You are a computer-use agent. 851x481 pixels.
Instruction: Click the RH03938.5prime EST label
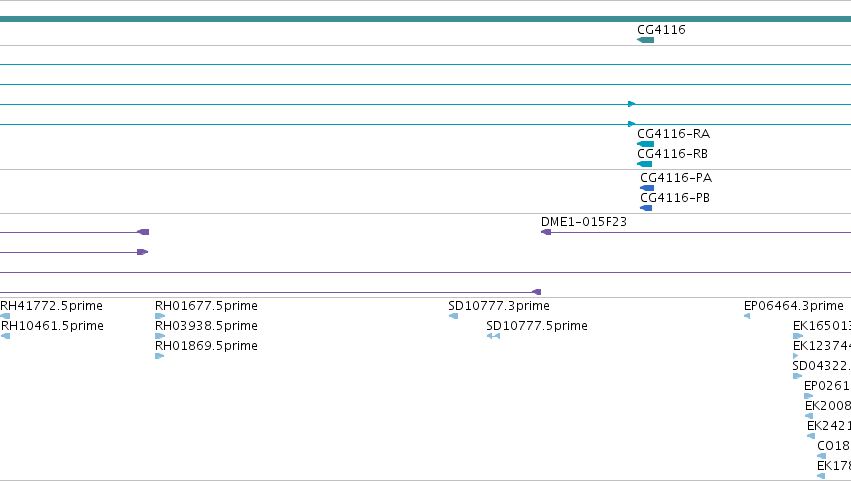(x=206, y=326)
